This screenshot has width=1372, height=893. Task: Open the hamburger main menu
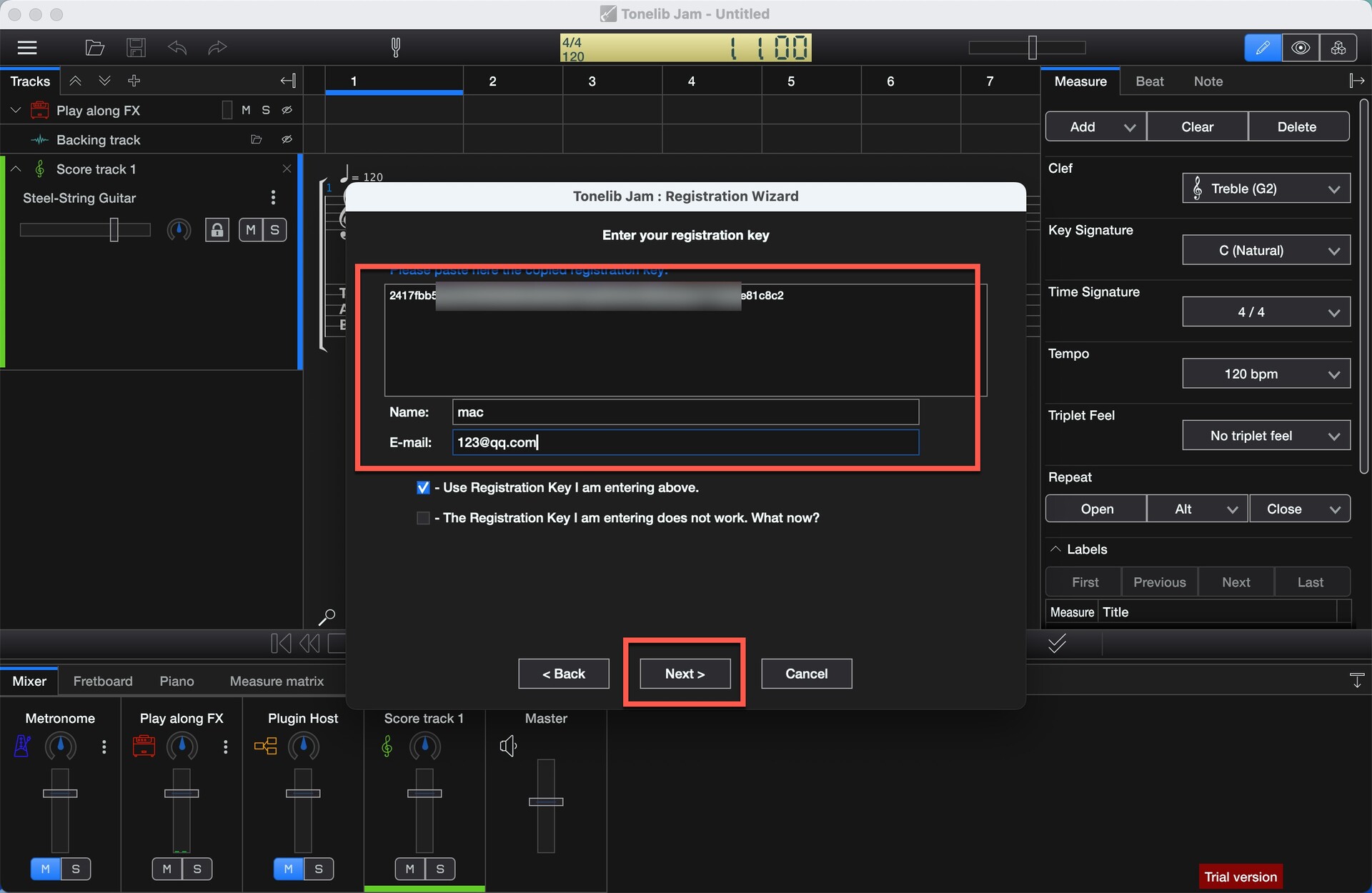27,48
